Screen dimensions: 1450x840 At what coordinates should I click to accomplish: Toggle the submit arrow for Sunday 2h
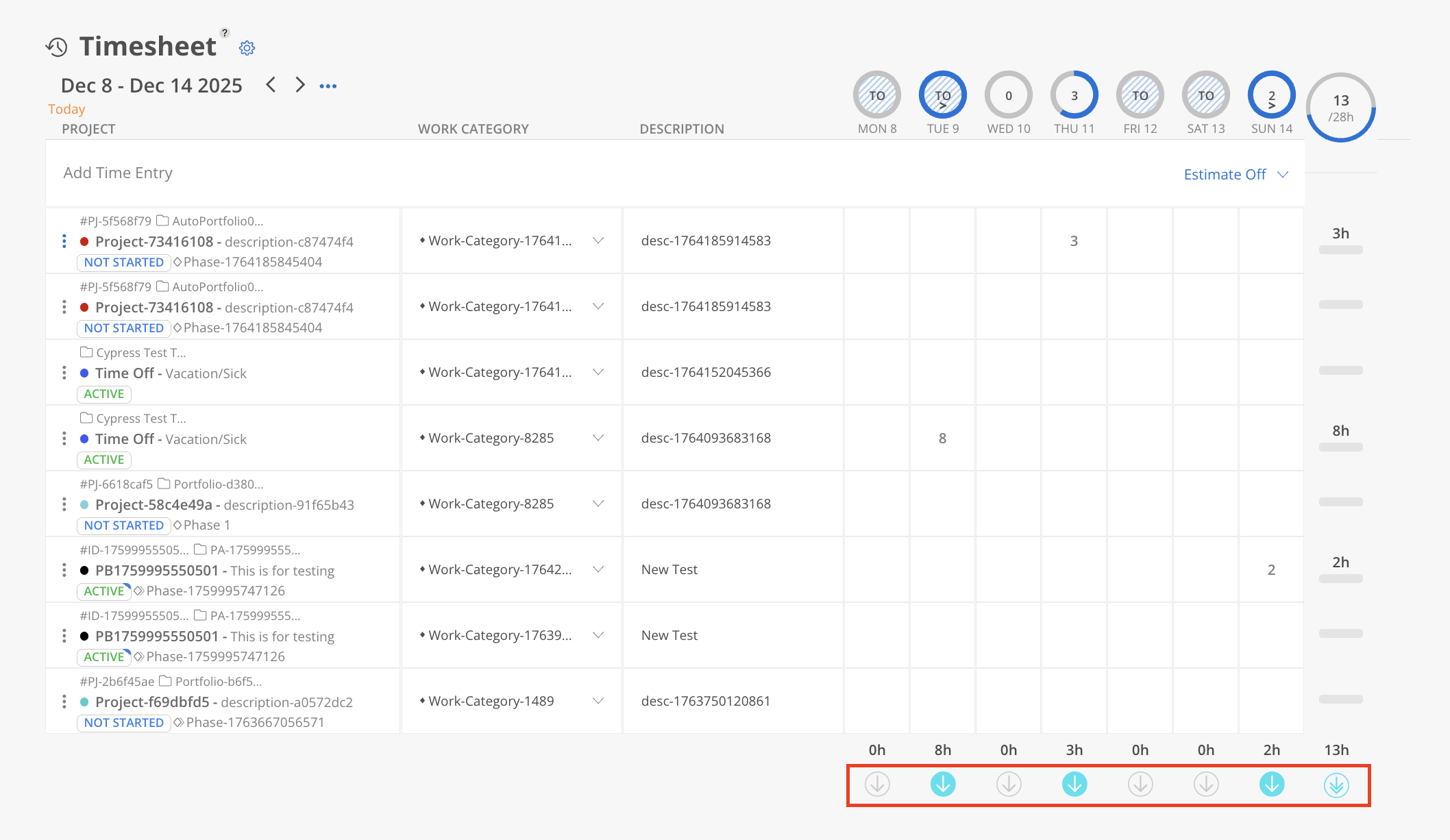click(x=1272, y=784)
